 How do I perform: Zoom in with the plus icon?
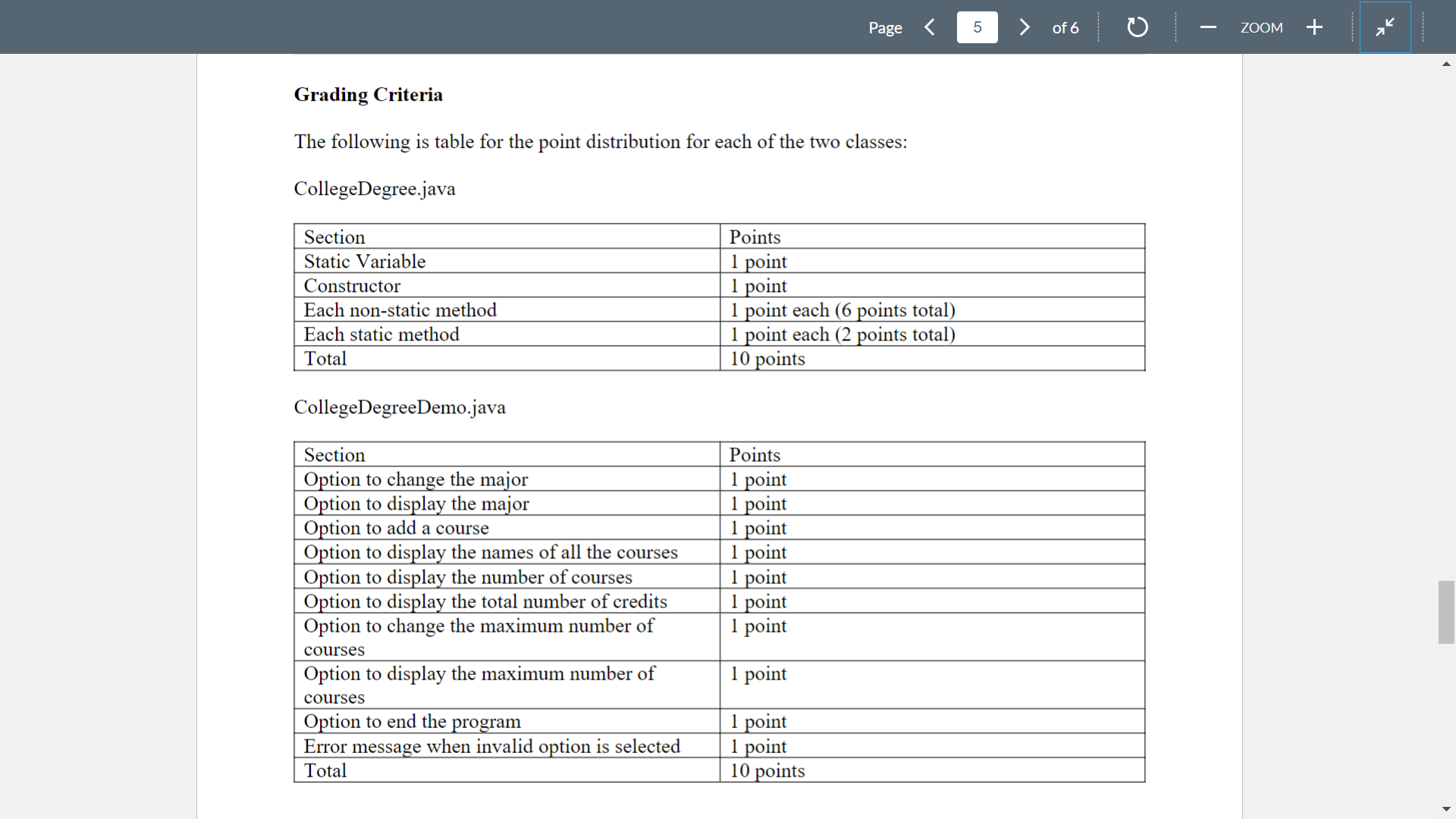(x=1314, y=27)
